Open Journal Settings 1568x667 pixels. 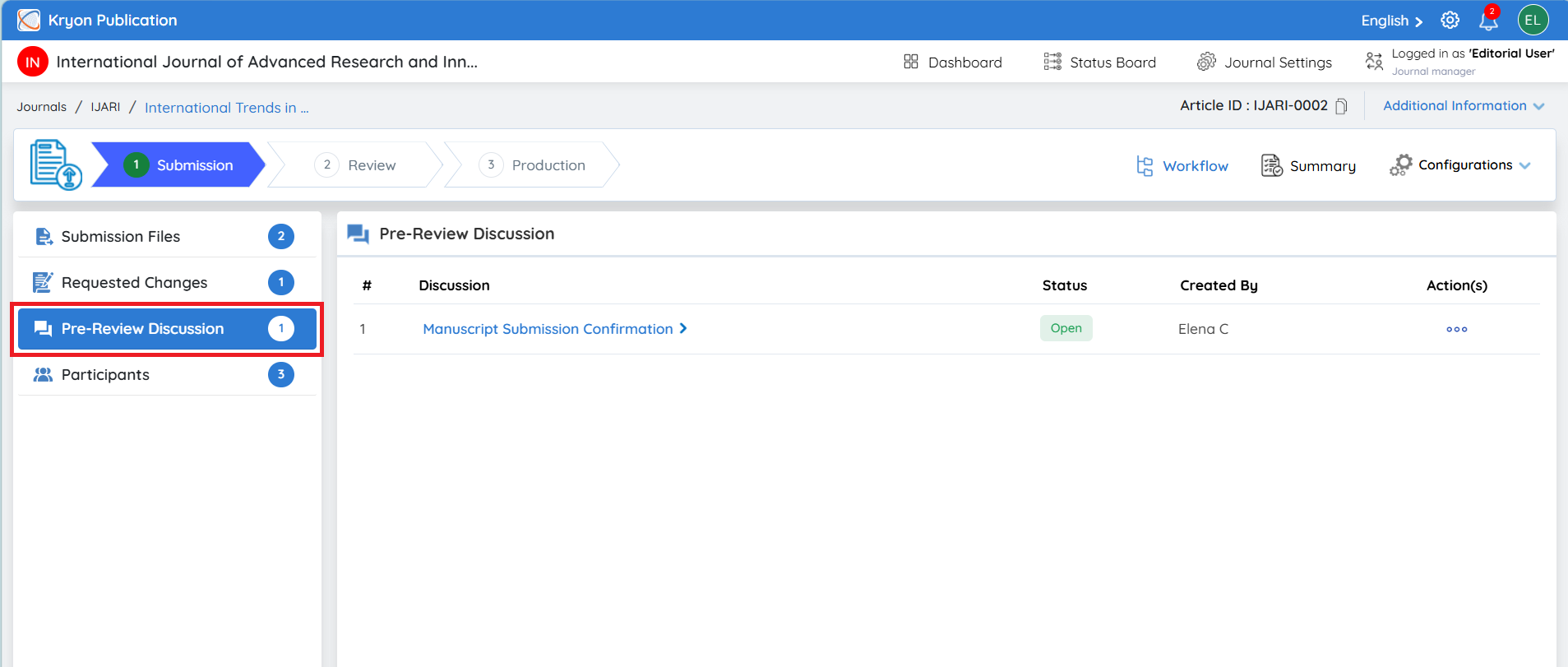(1265, 63)
